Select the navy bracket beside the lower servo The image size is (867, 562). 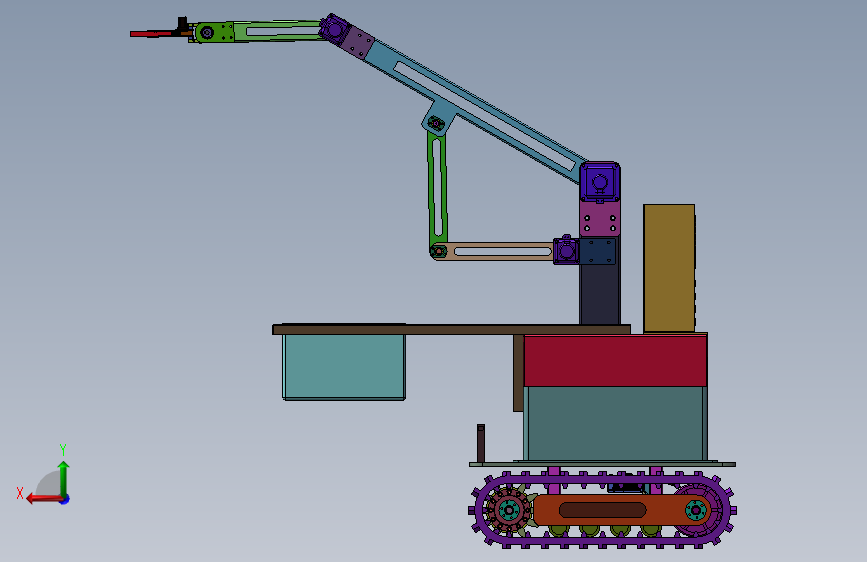click(598, 251)
